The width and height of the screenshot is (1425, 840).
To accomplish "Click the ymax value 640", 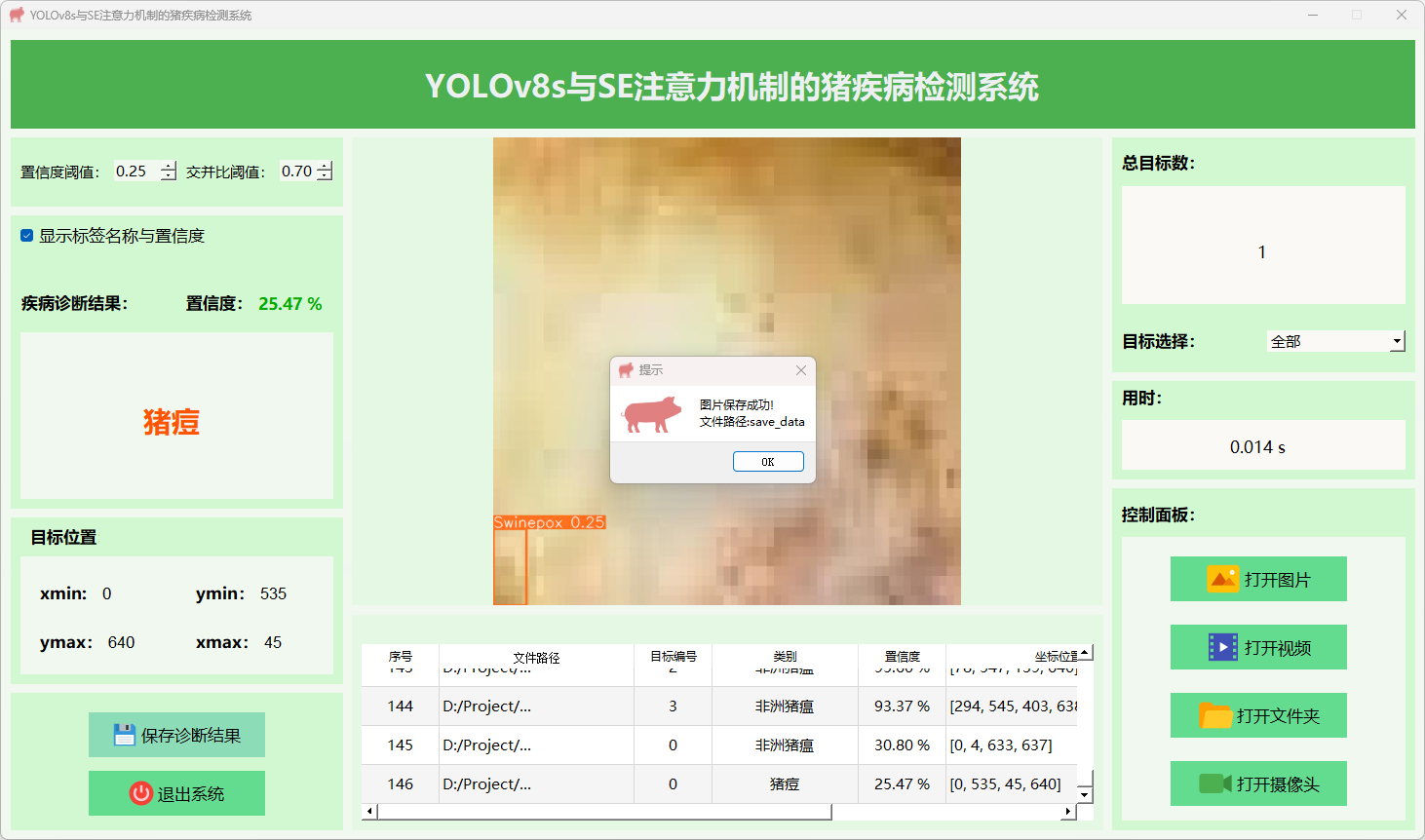I will (121, 642).
